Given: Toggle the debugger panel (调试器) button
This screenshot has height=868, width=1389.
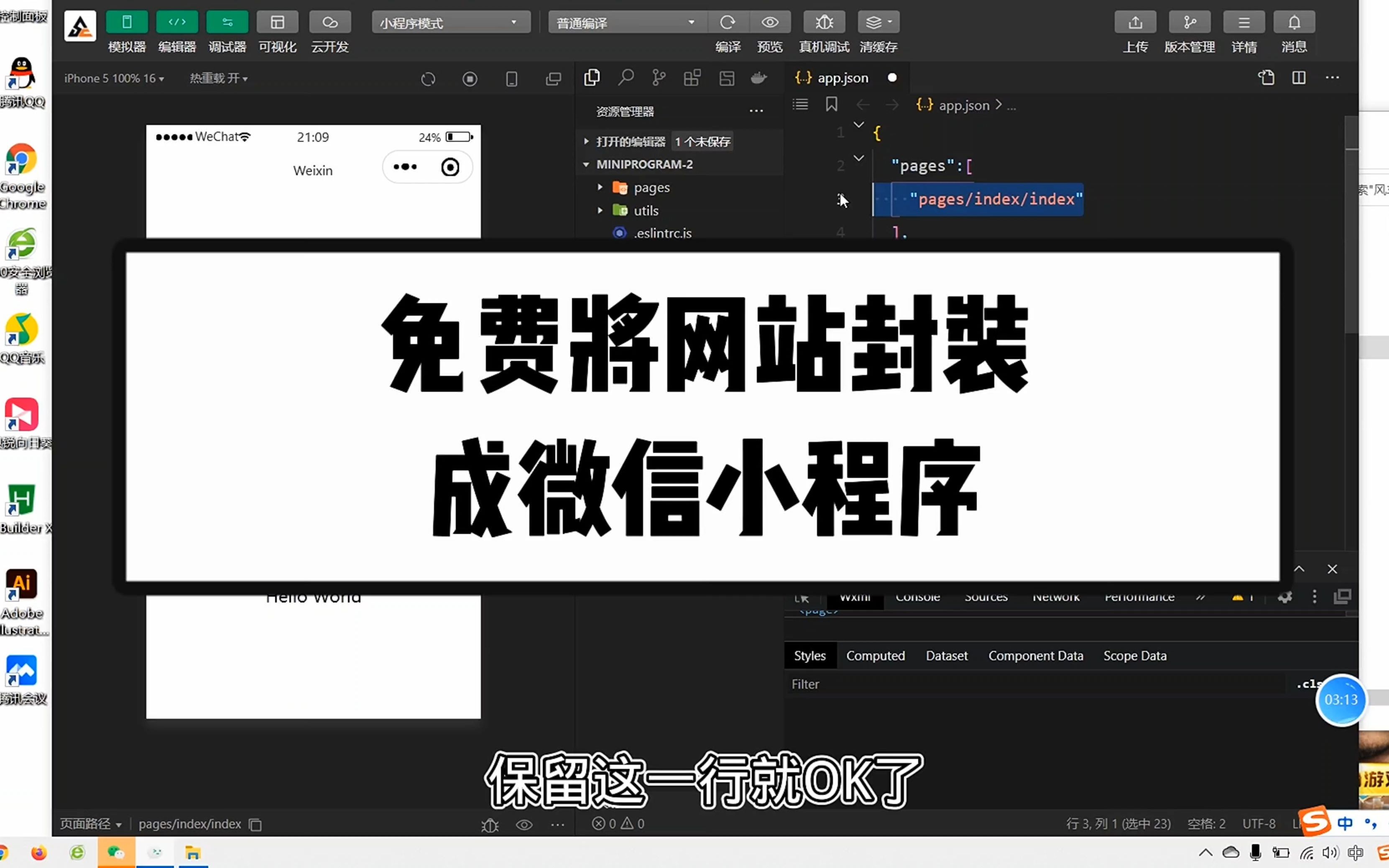Looking at the screenshot, I should (x=227, y=23).
